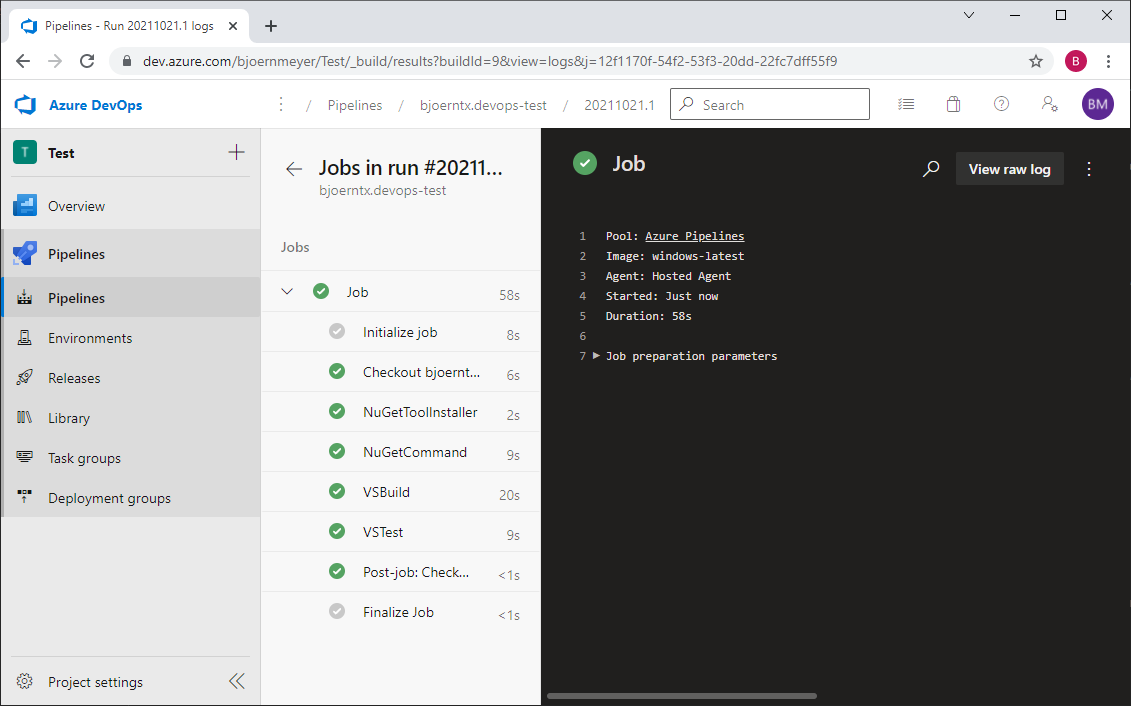Screen dimensions: 1131x706
Task: Collapse the sidebar with double chevron icon
Action: coord(237,681)
